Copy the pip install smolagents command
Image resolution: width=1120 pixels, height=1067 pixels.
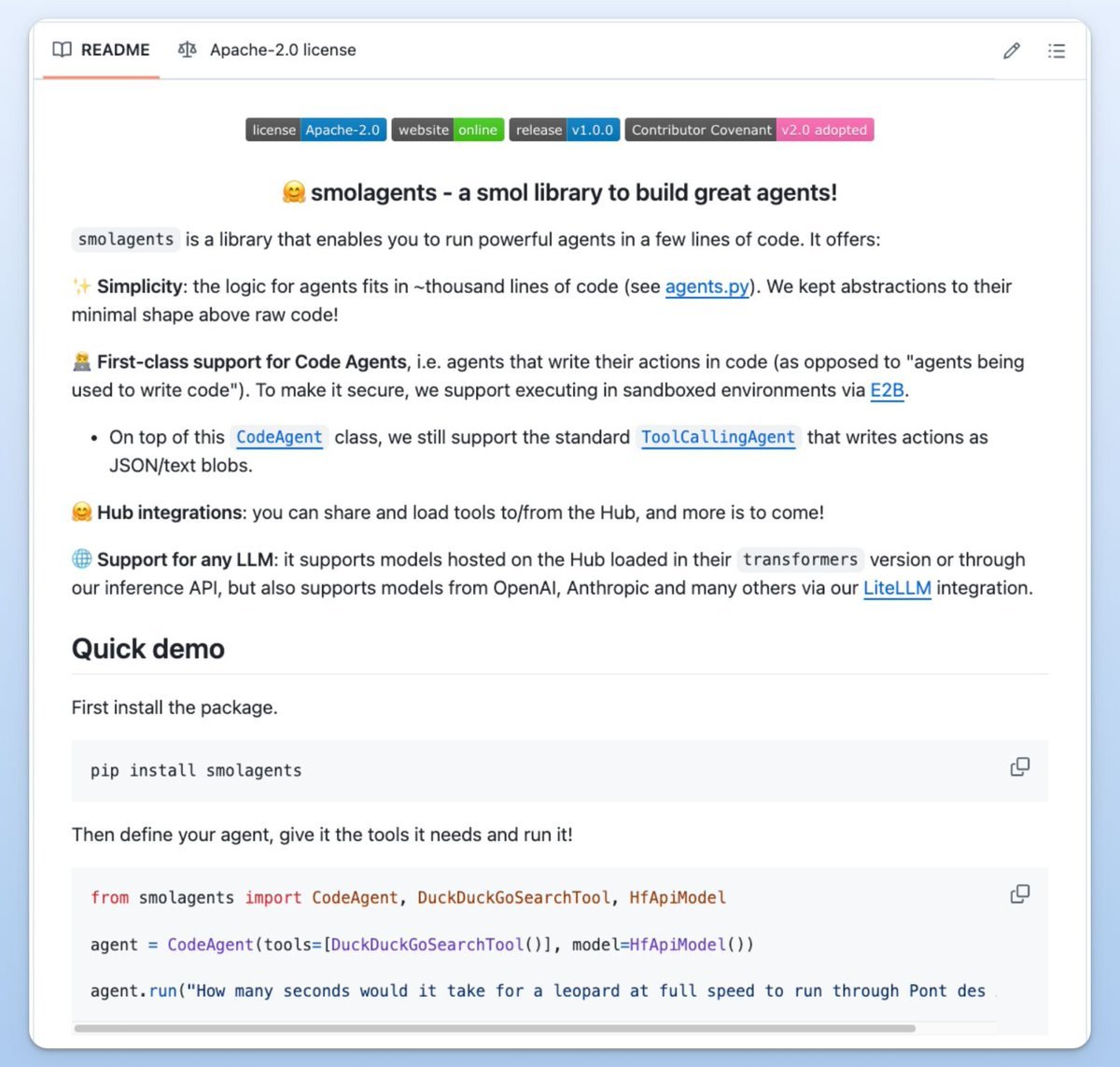pyautogui.click(x=1020, y=767)
